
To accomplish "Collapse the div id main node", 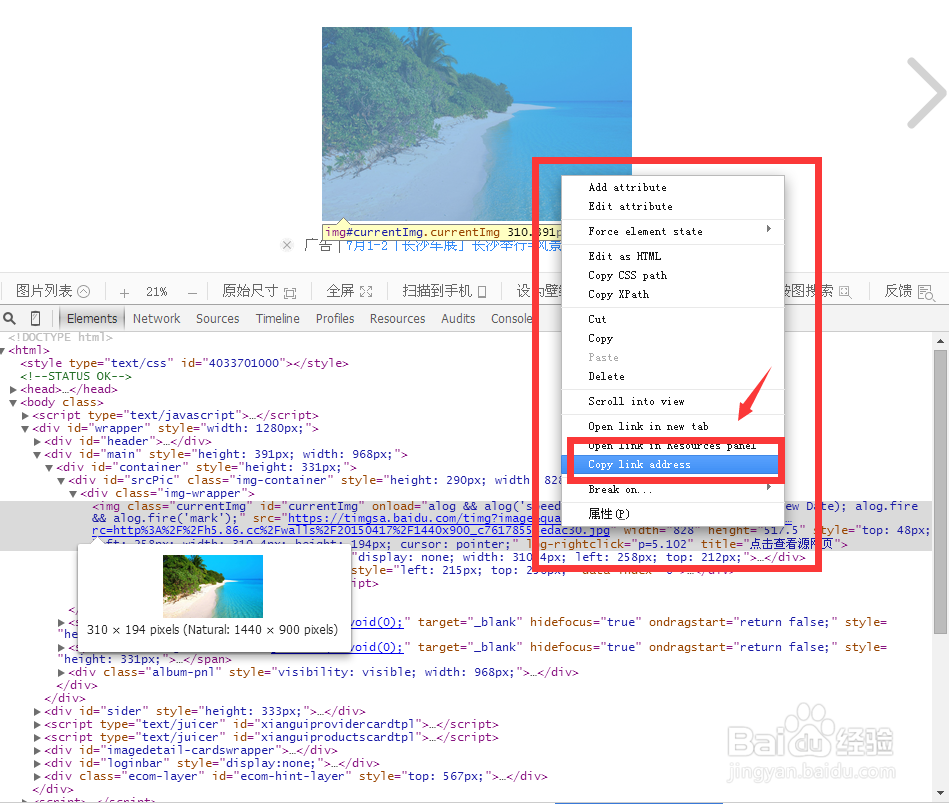I will point(38,455).
